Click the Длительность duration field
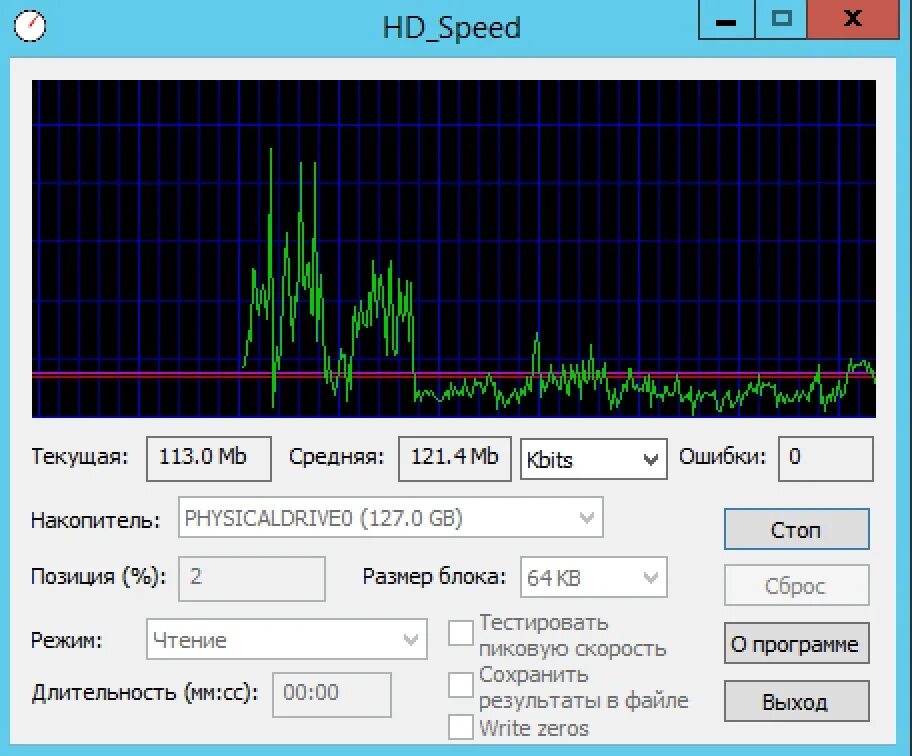The width and height of the screenshot is (912, 756). point(332,694)
